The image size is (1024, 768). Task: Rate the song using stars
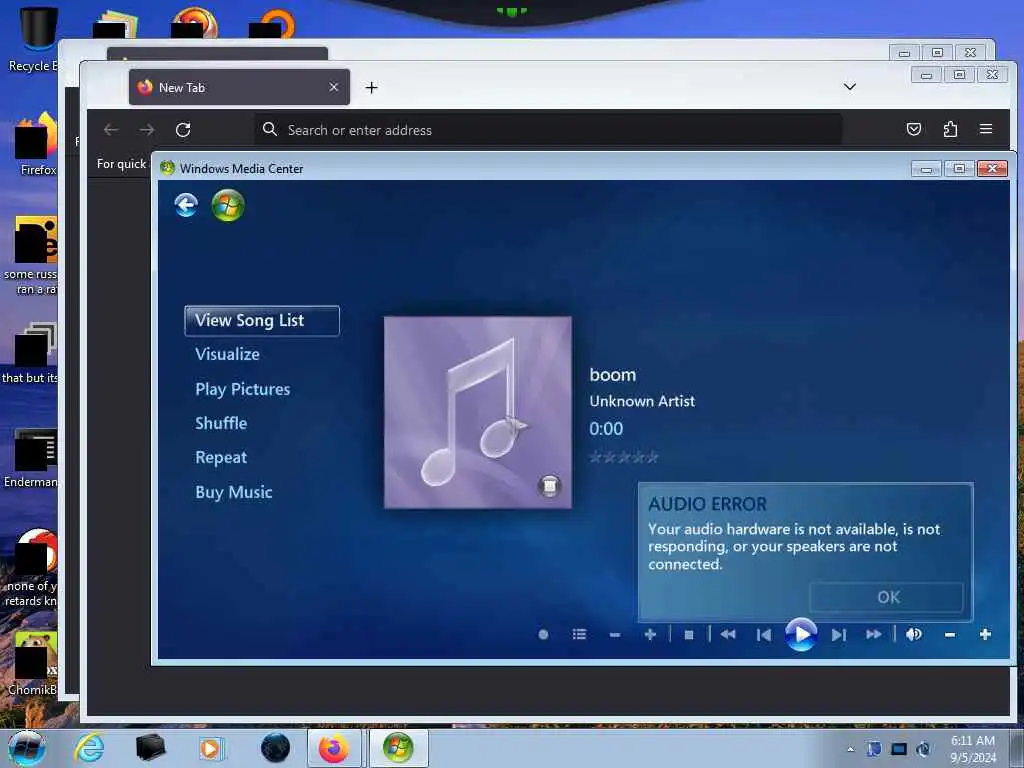[x=624, y=457]
